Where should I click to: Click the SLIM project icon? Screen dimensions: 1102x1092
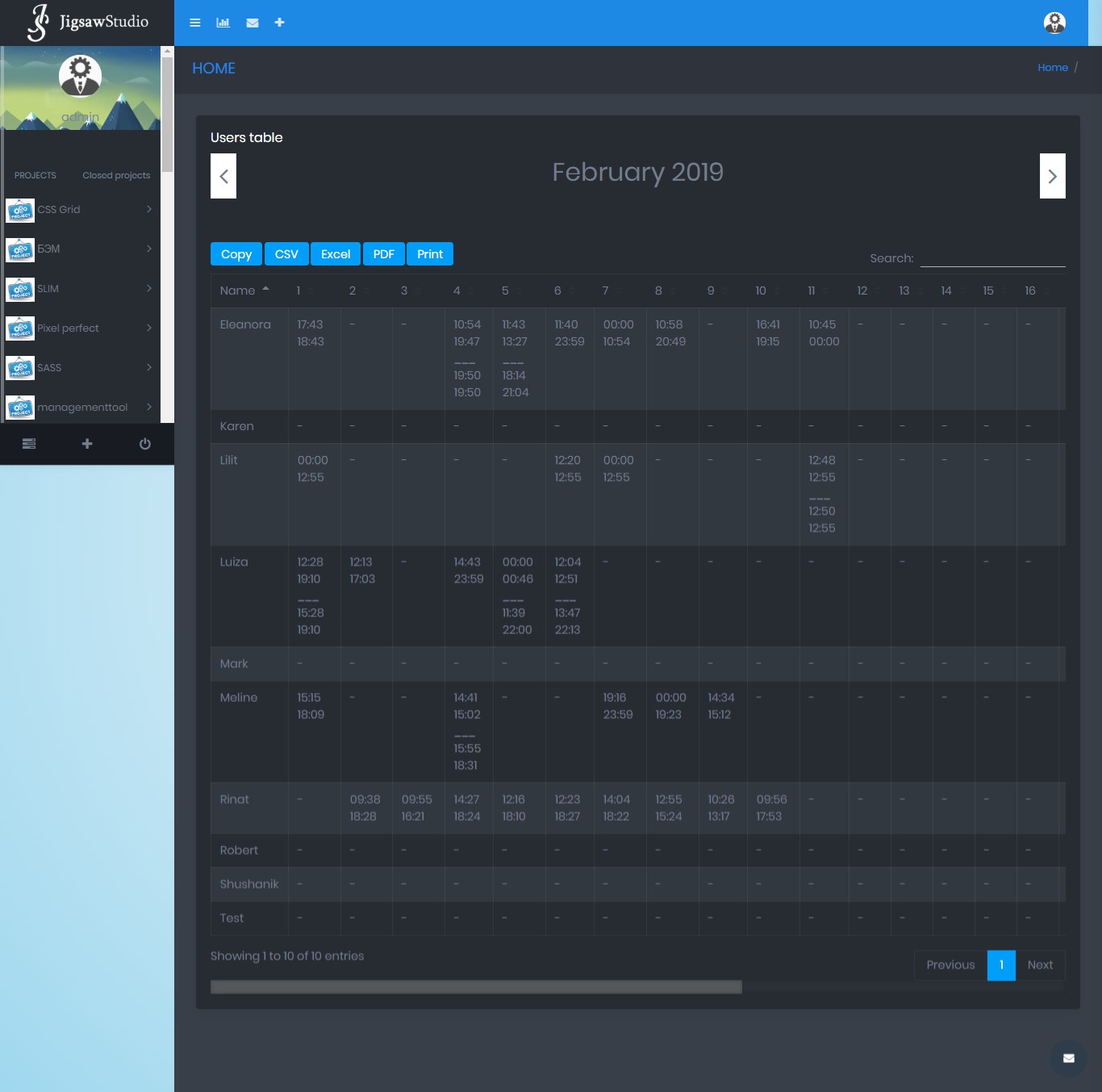point(20,289)
